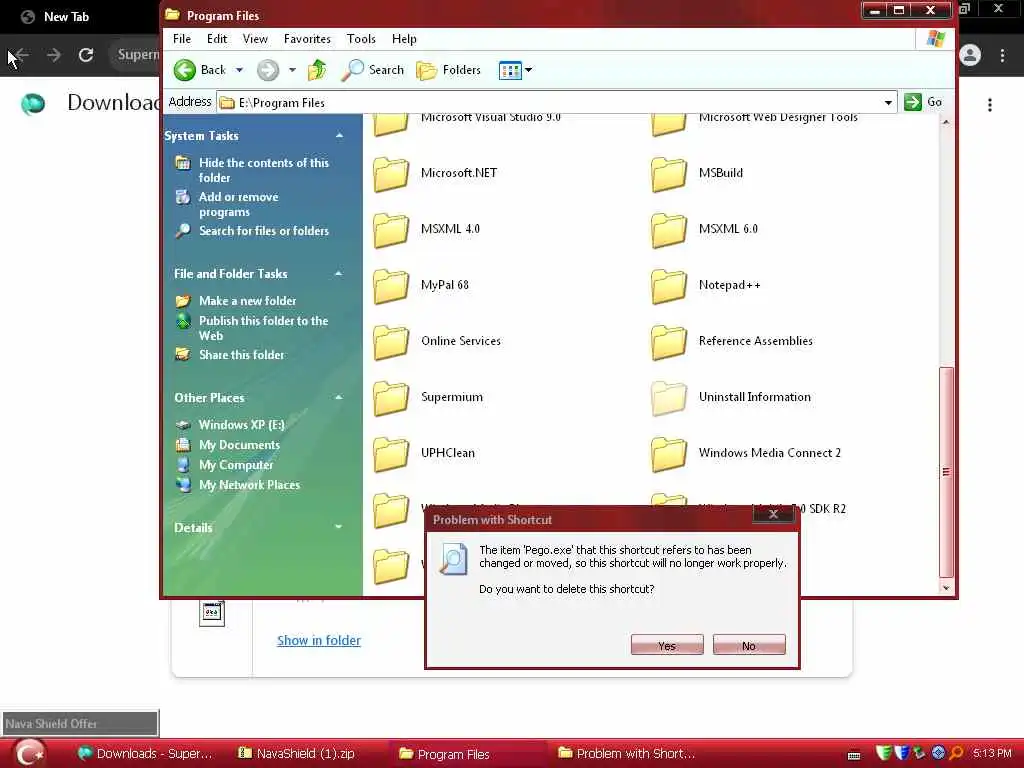The image size is (1024, 768).
Task: Select the MSXML 6.0 folder icon
Action: (669, 230)
